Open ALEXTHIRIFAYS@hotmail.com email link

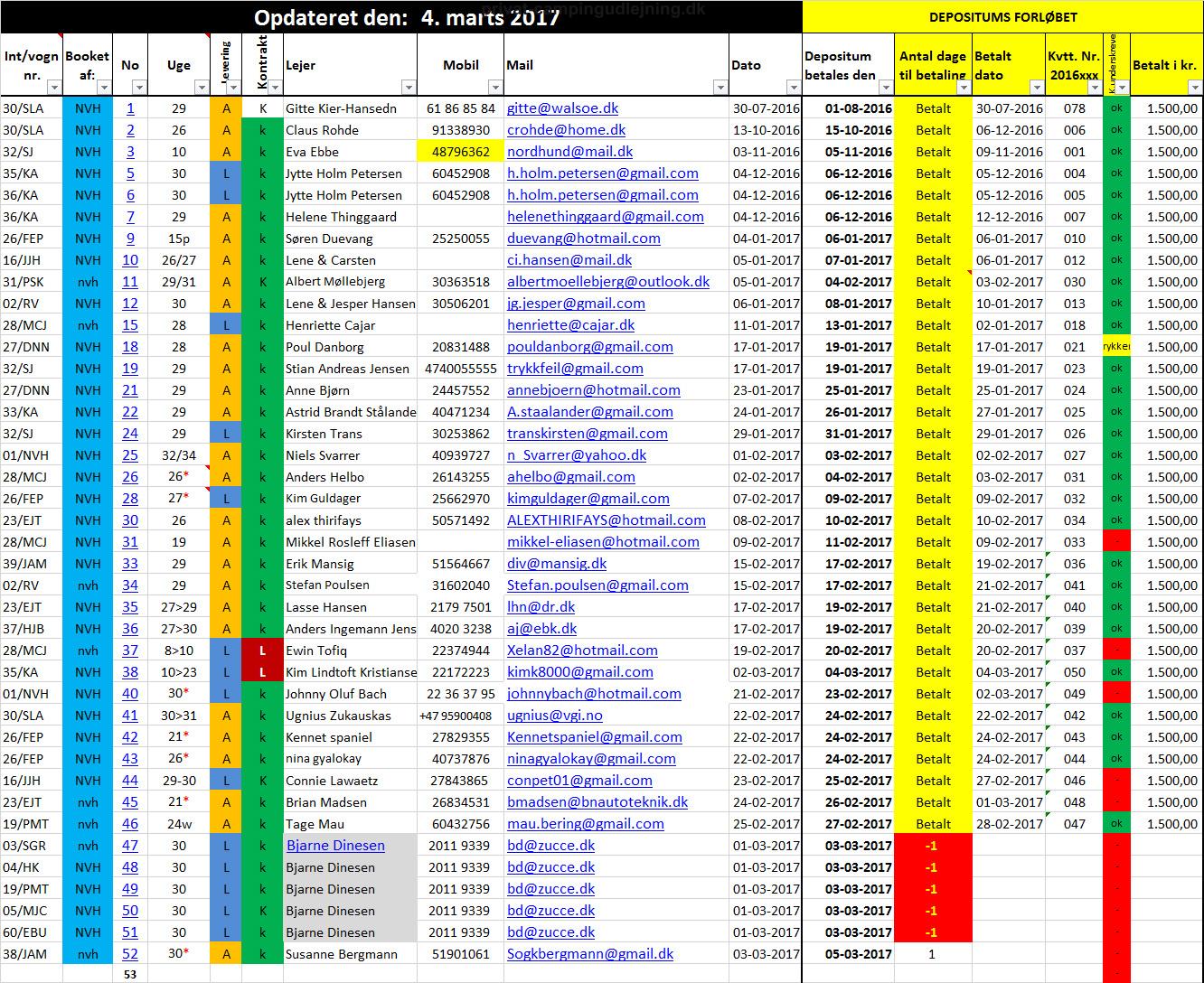[x=607, y=520]
